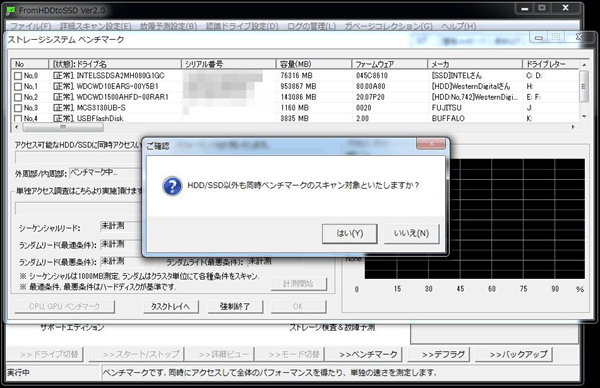Select the INTELSSDSA2MH080G1GC drive name
The height and width of the screenshot is (388, 600).
[x=120, y=76]
